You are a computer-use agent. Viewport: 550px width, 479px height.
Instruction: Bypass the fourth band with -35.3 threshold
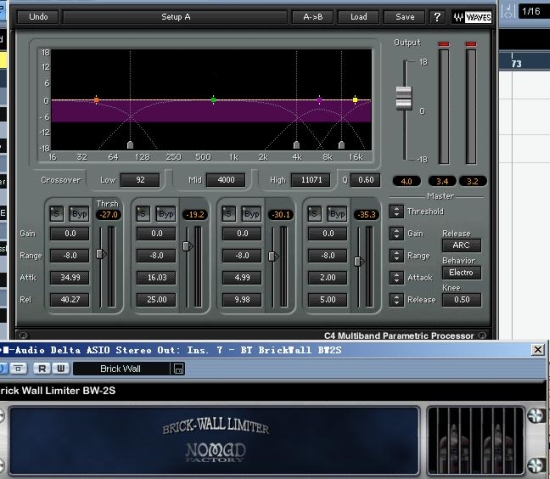[337, 214]
